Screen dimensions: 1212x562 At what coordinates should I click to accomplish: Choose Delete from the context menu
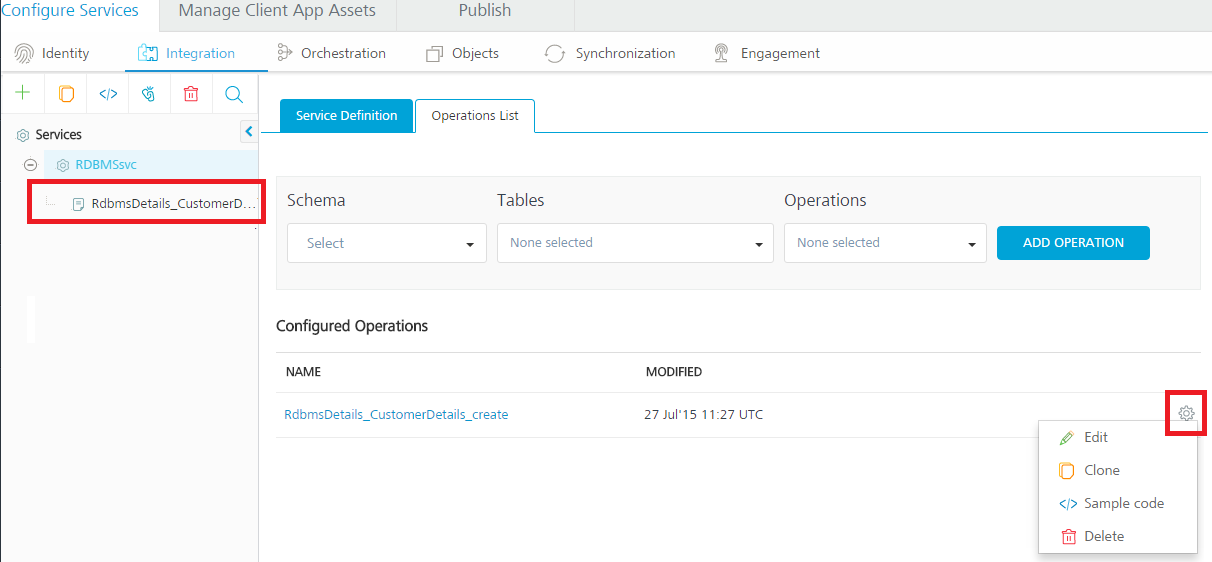[1104, 536]
